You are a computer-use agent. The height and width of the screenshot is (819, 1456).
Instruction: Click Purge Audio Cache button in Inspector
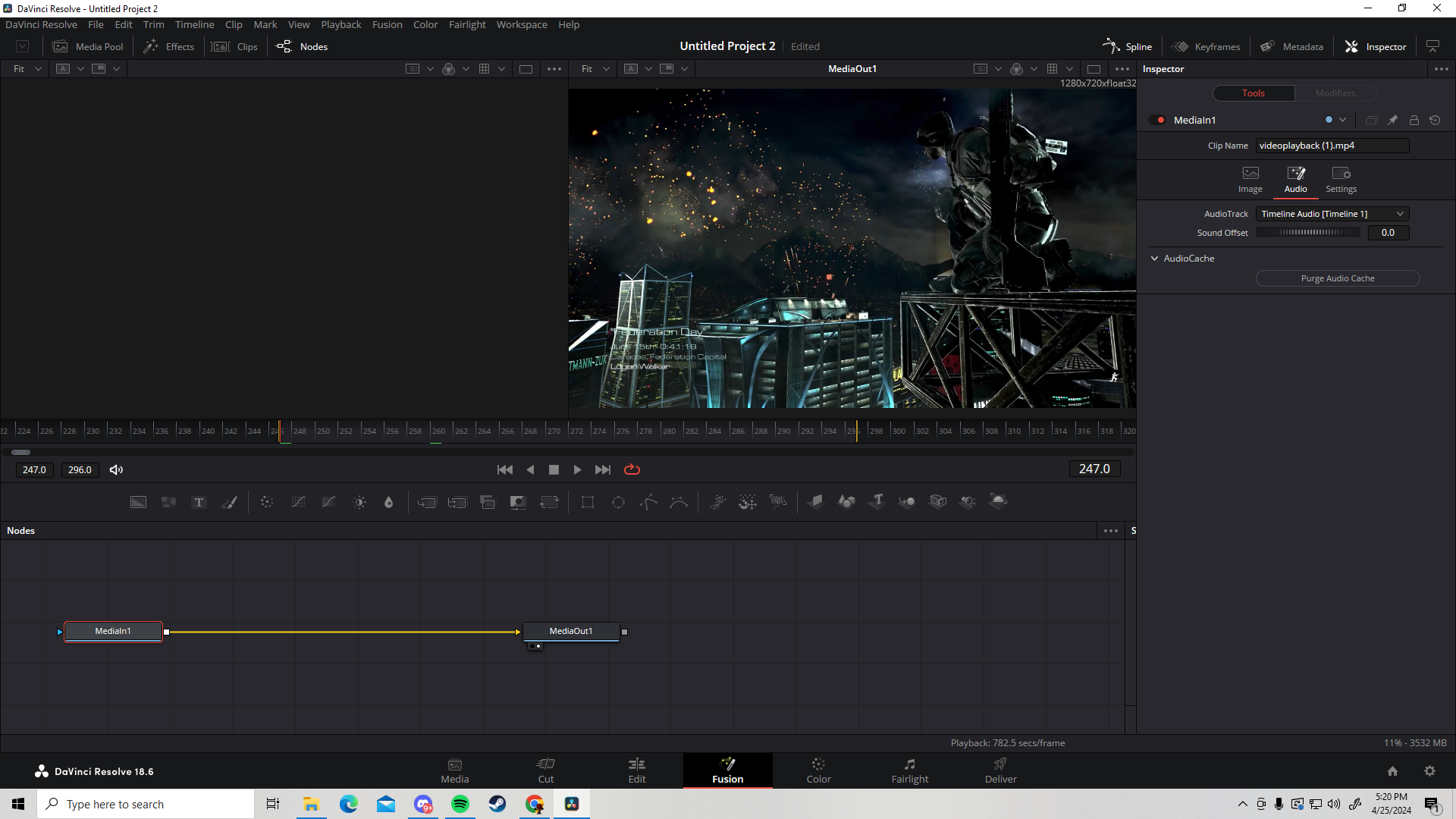[1338, 278]
